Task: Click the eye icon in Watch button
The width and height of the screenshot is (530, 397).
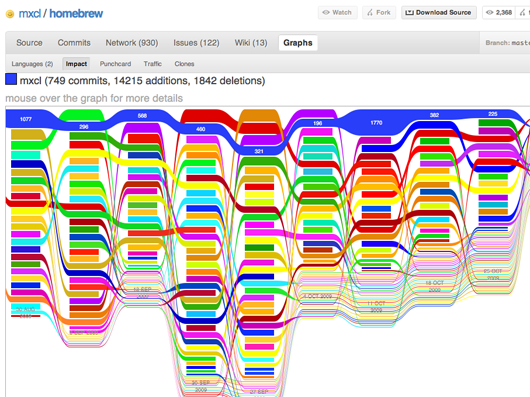Action: tap(326, 13)
